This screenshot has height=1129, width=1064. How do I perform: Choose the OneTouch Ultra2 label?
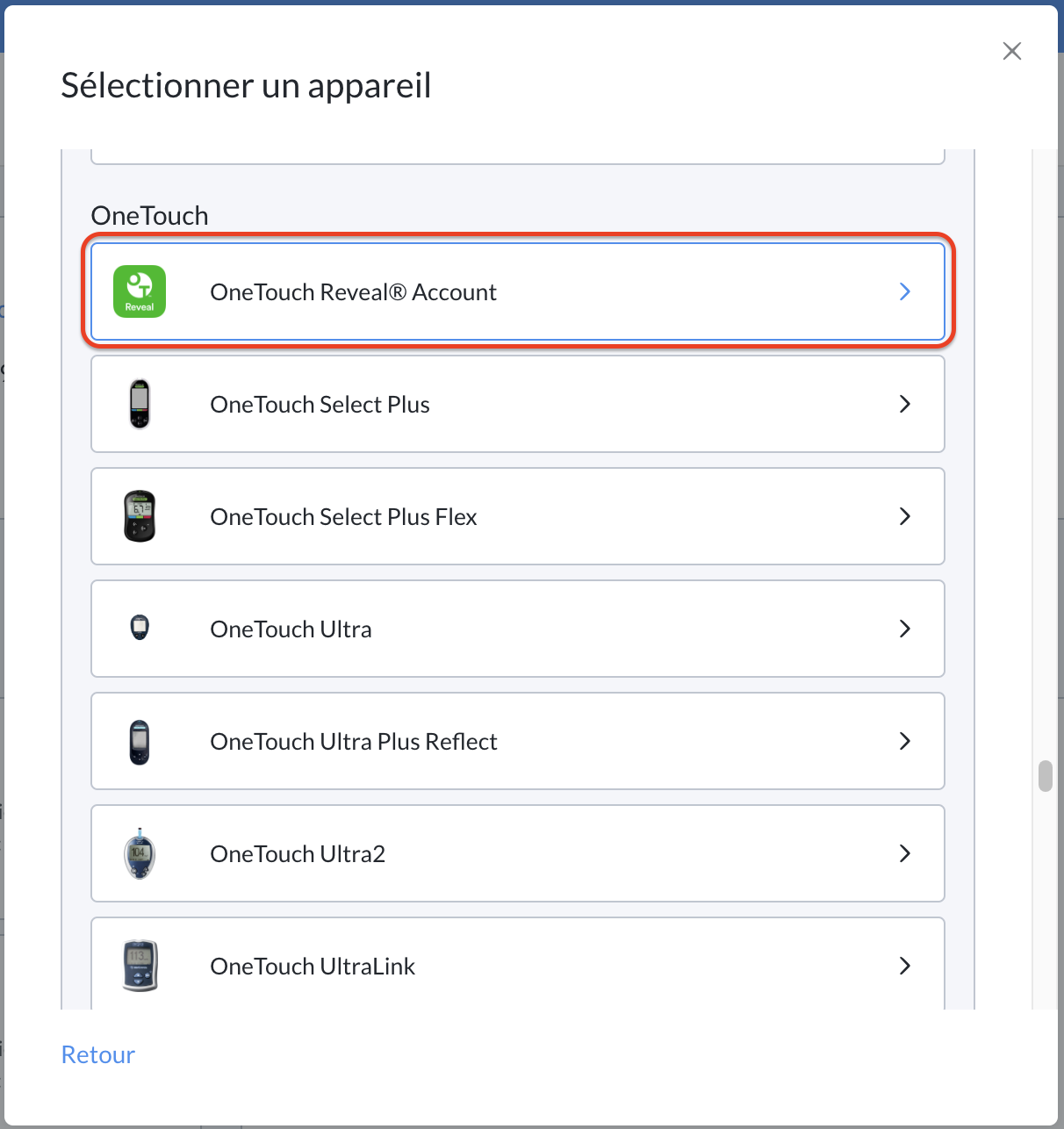click(x=298, y=854)
